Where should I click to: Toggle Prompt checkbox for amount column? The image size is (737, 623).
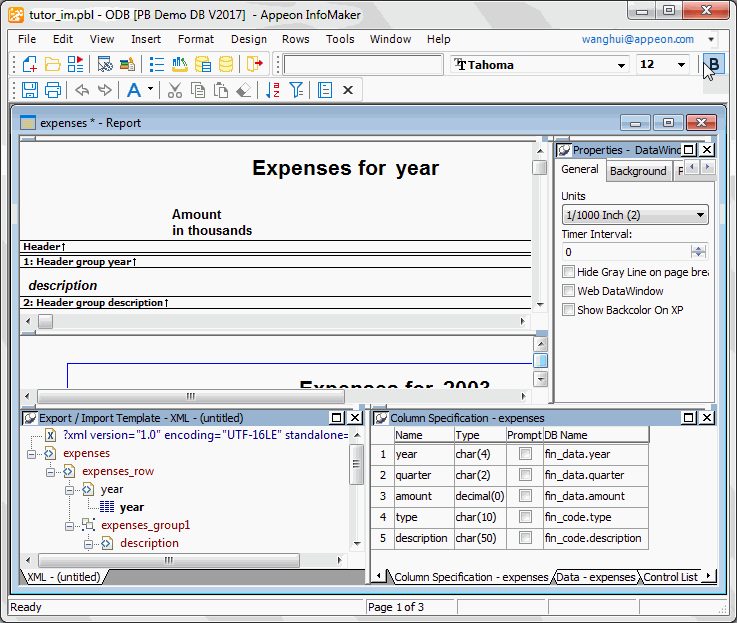tap(525, 496)
